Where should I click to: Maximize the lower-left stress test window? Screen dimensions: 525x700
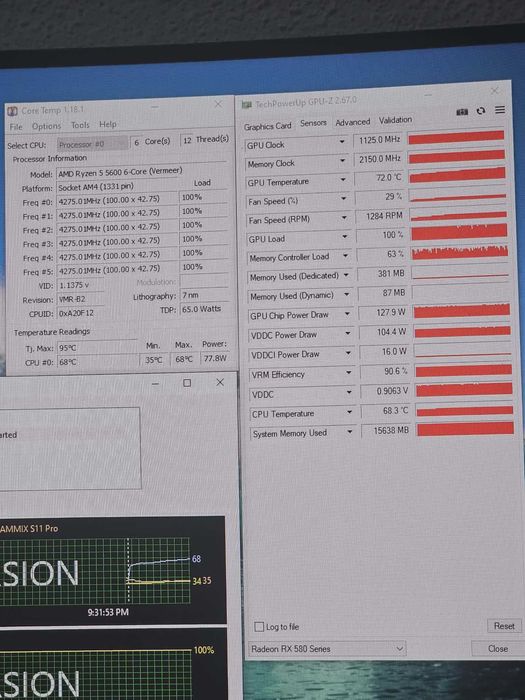pos(187,383)
